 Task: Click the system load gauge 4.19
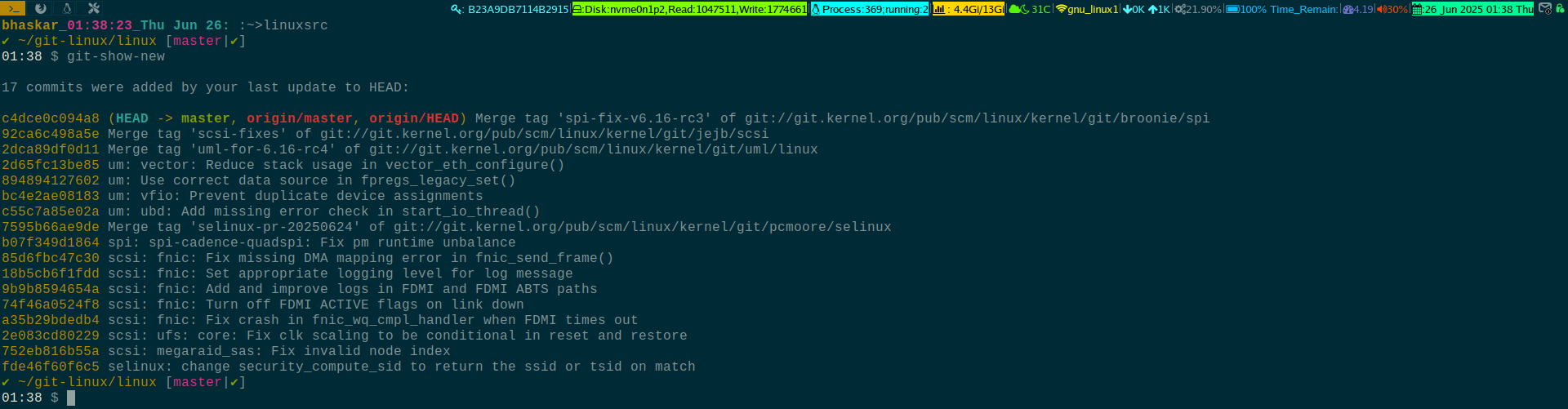[x=1358, y=9]
